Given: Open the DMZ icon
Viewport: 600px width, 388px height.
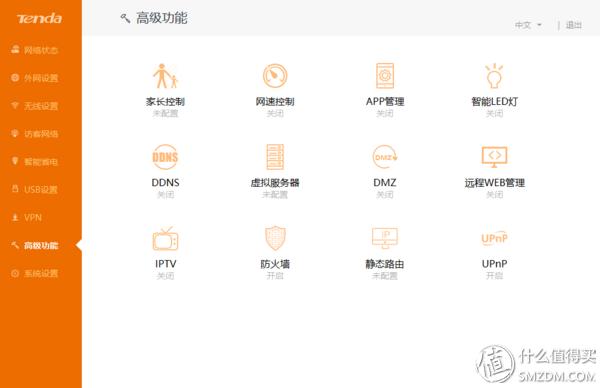Looking at the screenshot, I should pyautogui.click(x=385, y=157).
